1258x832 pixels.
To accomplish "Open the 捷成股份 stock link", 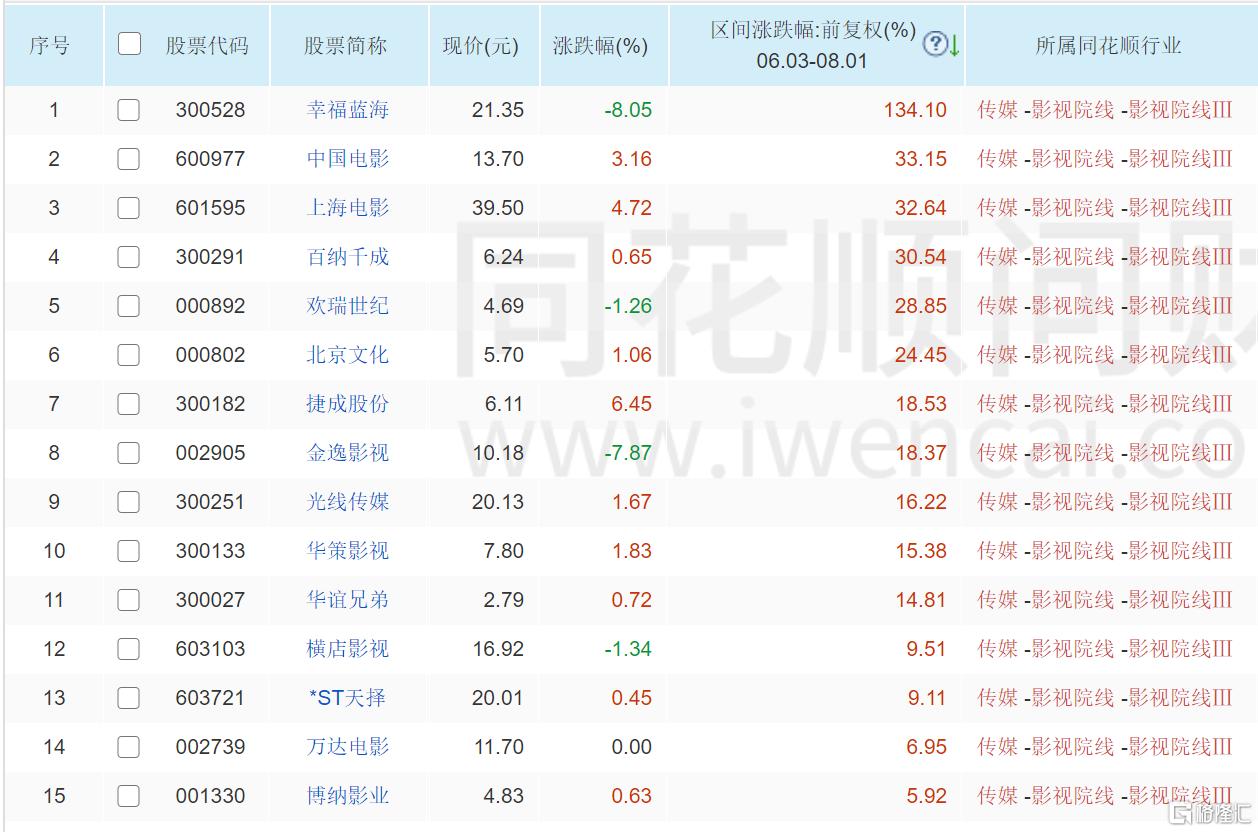I will 347,404.
